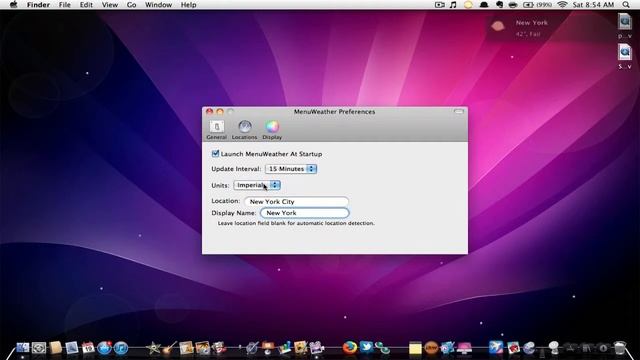
Task: Click the Sat 8:54 AM clock
Action: coord(593,5)
